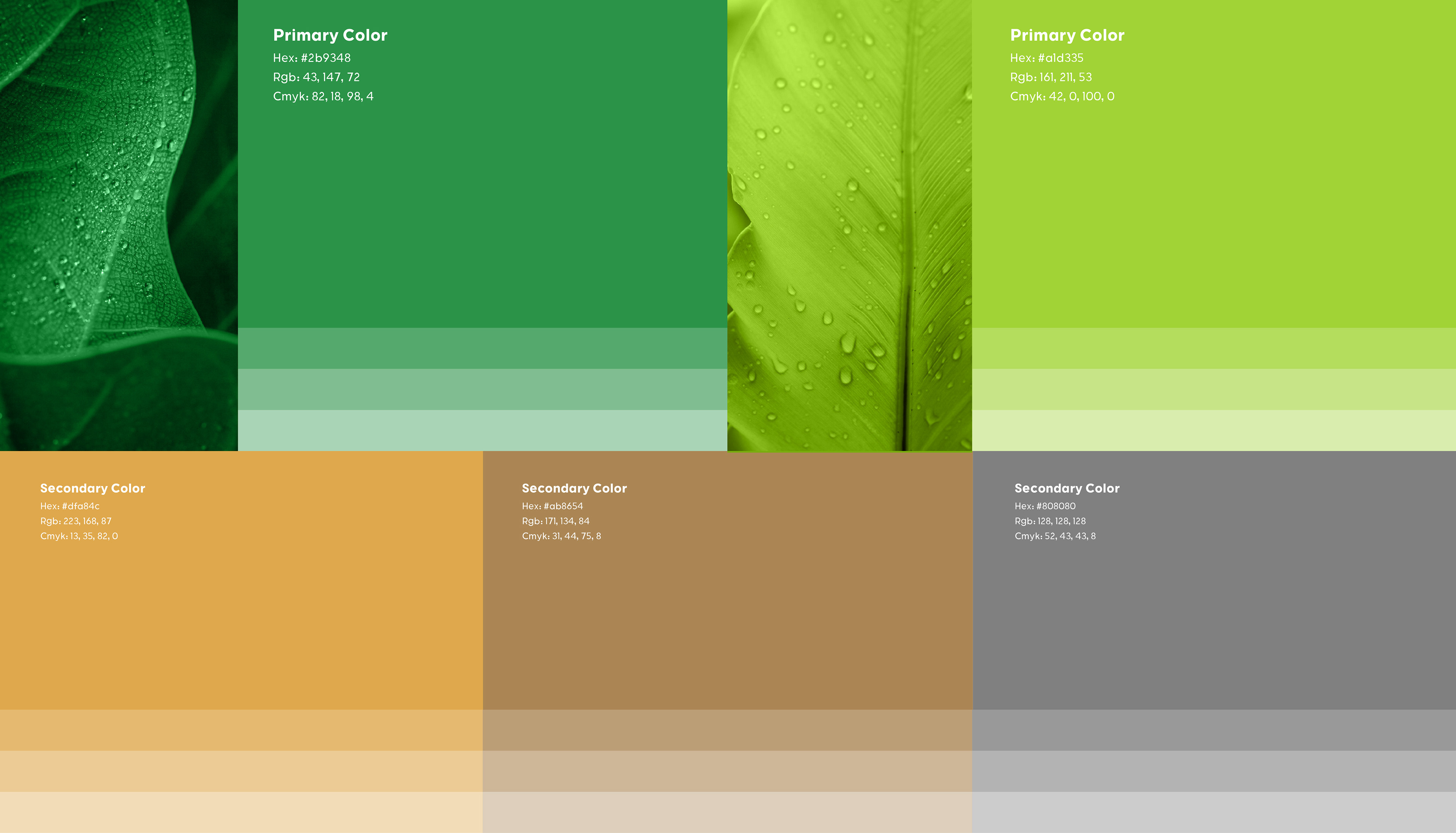Click the dark green leaf photo
This screenshot has width=1456, height=833.
[x=118, y=226]
